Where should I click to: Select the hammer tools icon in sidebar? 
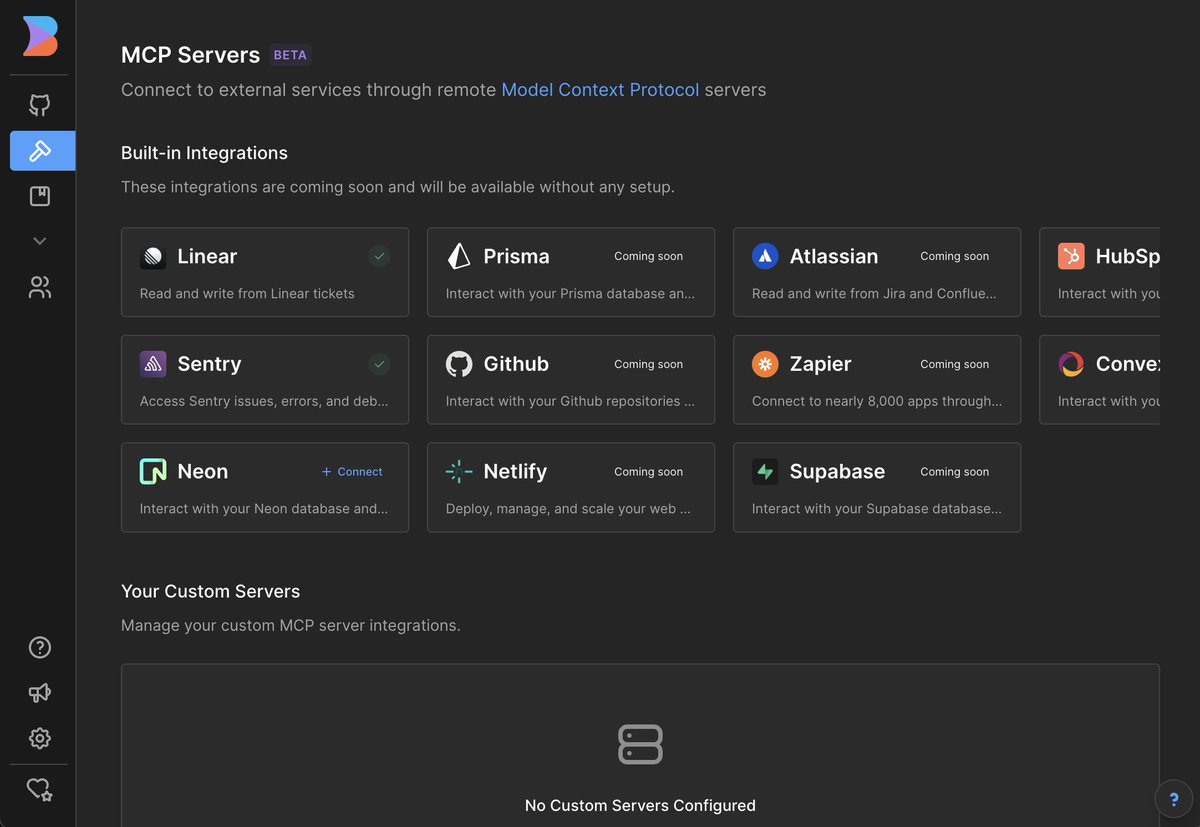click(x=42, y=151)
